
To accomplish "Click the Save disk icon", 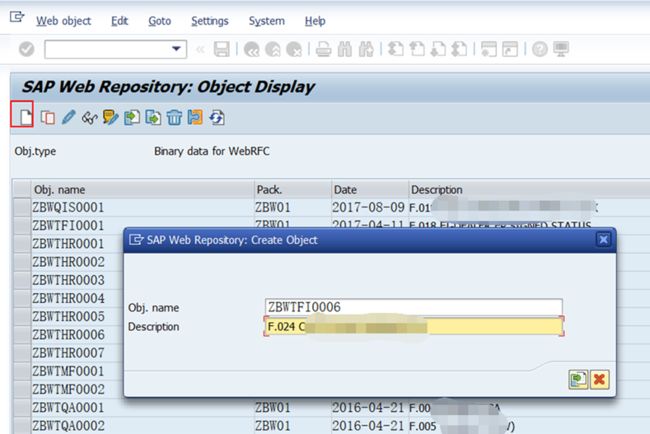I will [221, 49].
